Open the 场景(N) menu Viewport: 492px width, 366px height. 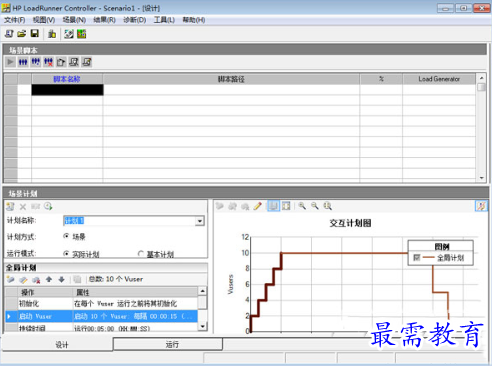pos(74,20)
